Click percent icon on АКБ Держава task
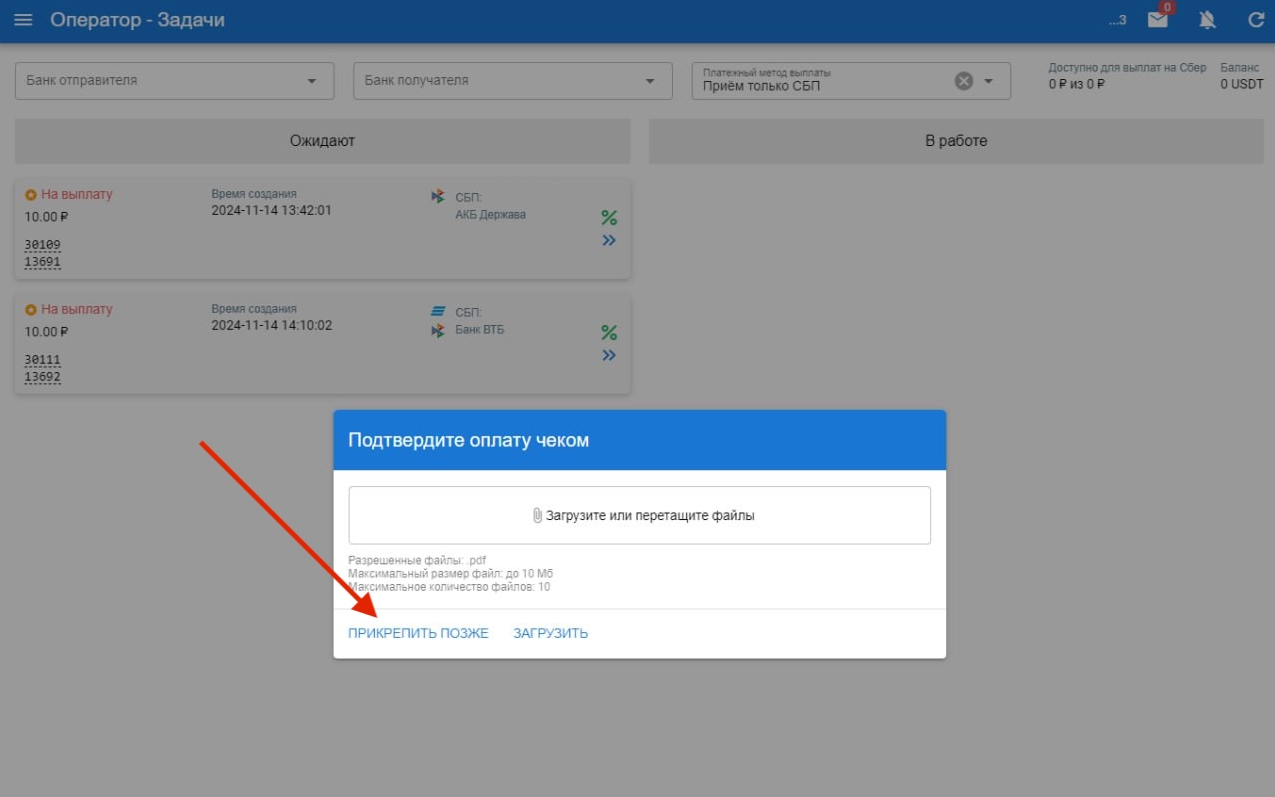 click(608, 218)
